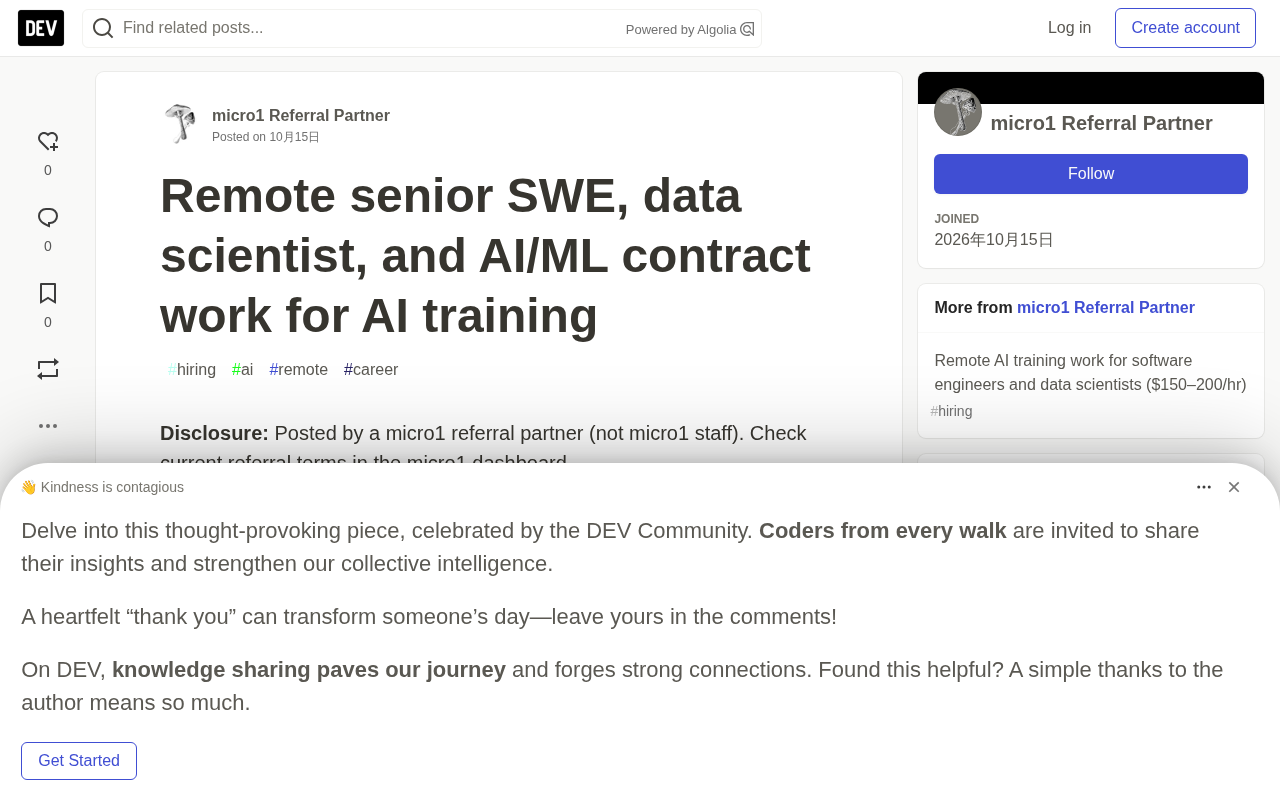Add a heart reaction to the post
Viewport: 1280px width, 800px height.
[x=48, y=142]
